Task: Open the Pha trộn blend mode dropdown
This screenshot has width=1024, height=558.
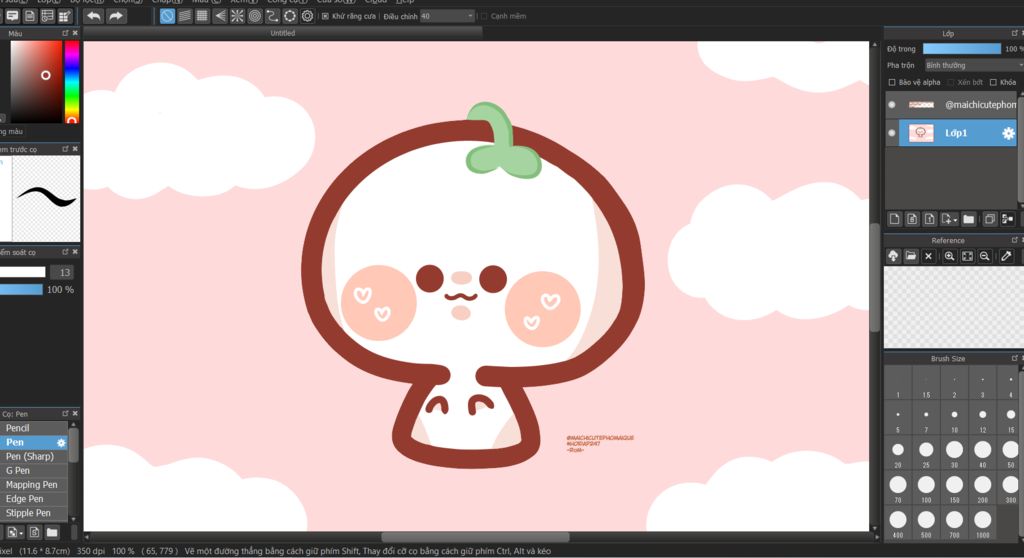Action: [x=972, y=65]
